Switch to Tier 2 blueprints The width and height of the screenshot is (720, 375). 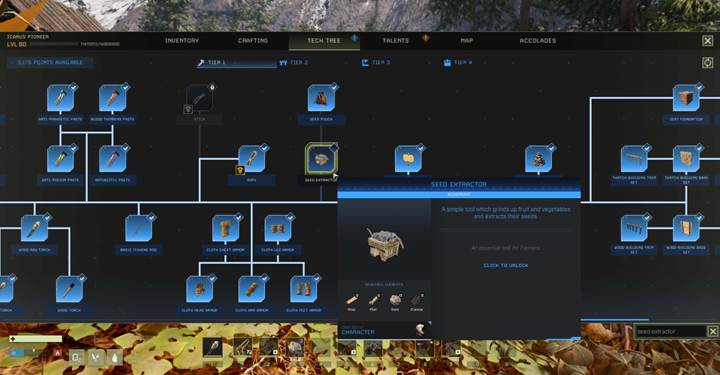click(x=294, y=62)
